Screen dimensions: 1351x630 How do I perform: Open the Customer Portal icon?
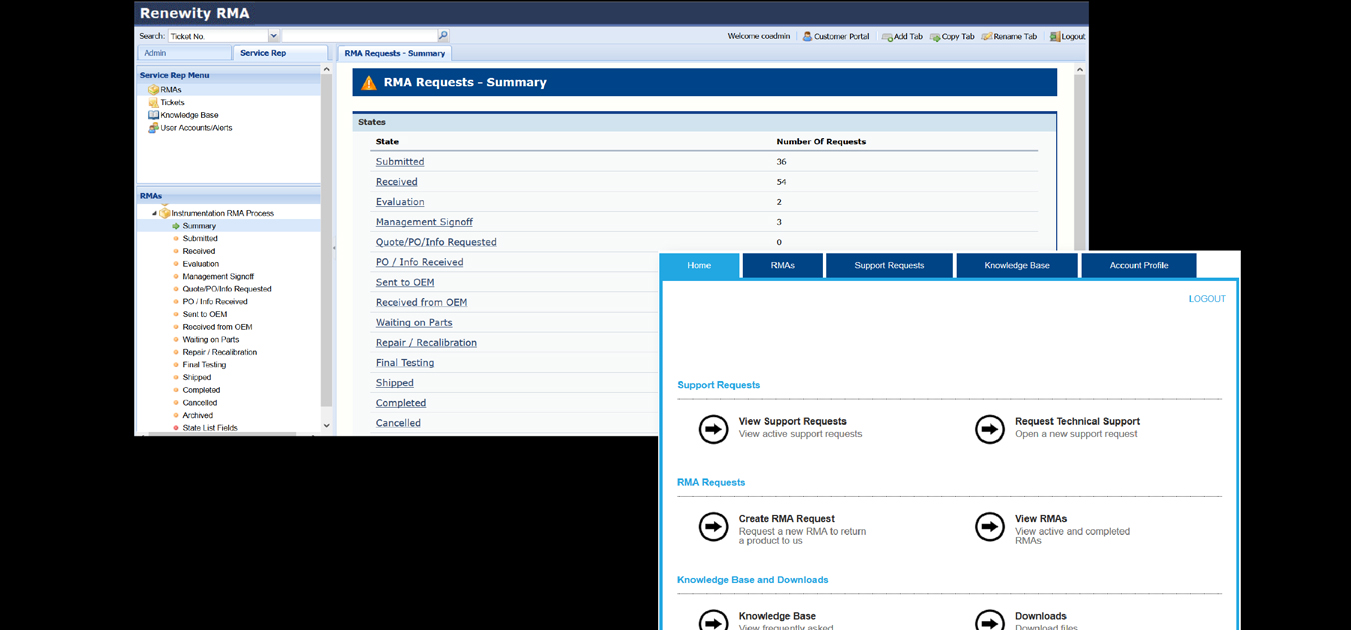pos(807,37)
